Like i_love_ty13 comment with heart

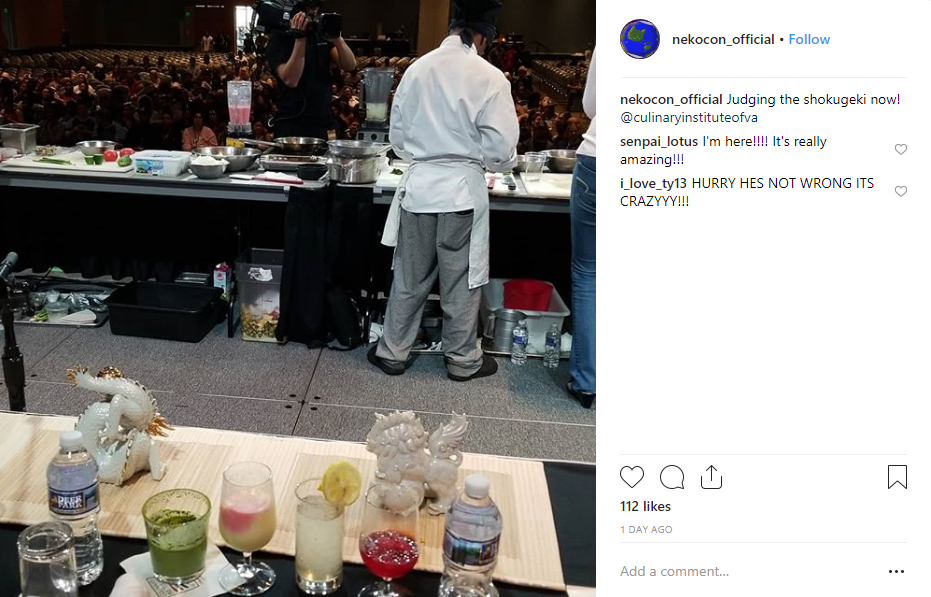pos(901,191)
